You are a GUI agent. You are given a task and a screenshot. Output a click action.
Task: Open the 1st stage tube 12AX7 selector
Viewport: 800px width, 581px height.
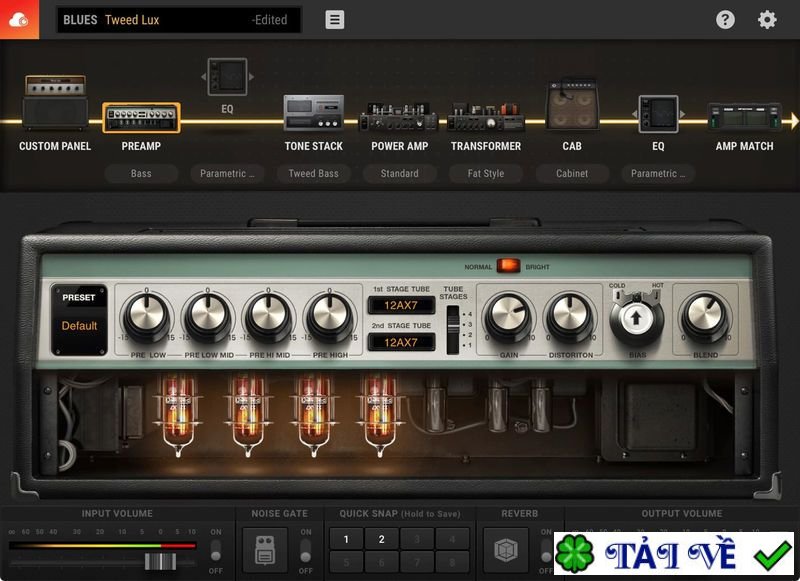point(400,305)
